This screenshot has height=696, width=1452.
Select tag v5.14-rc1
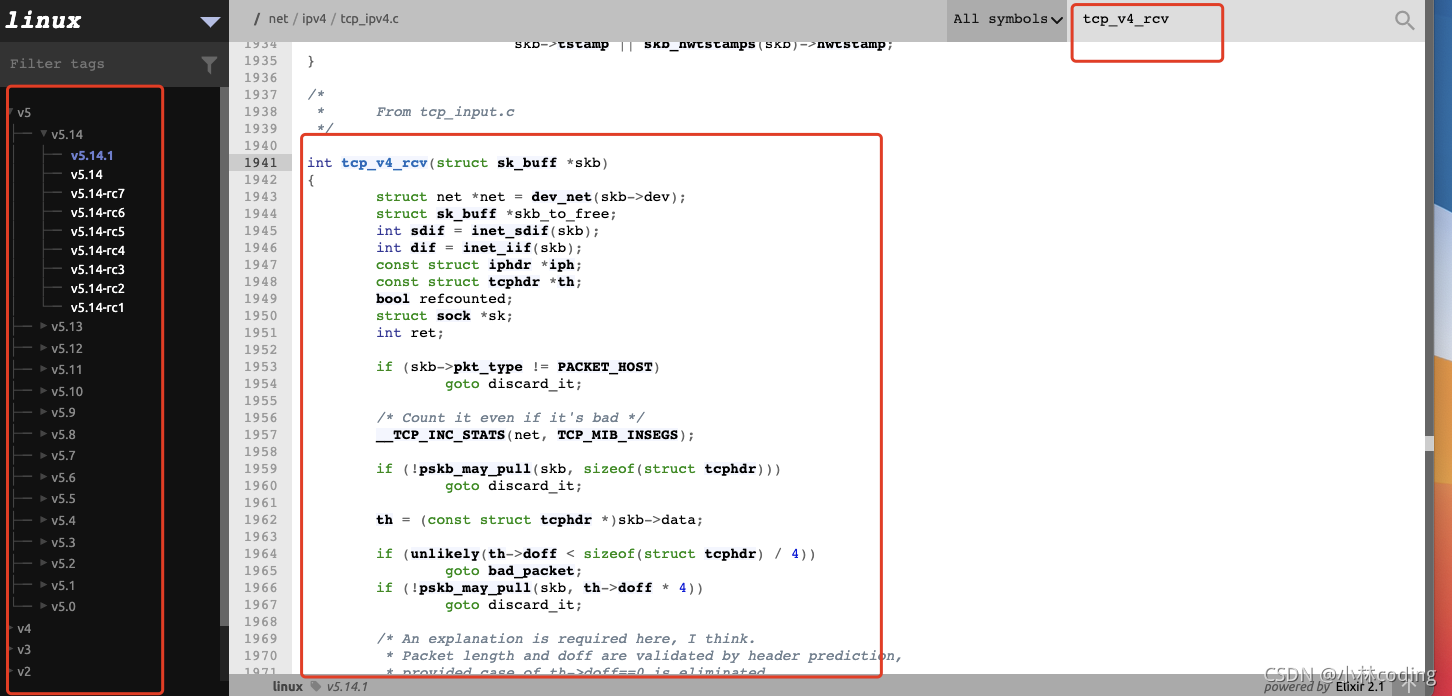[97, 308]
